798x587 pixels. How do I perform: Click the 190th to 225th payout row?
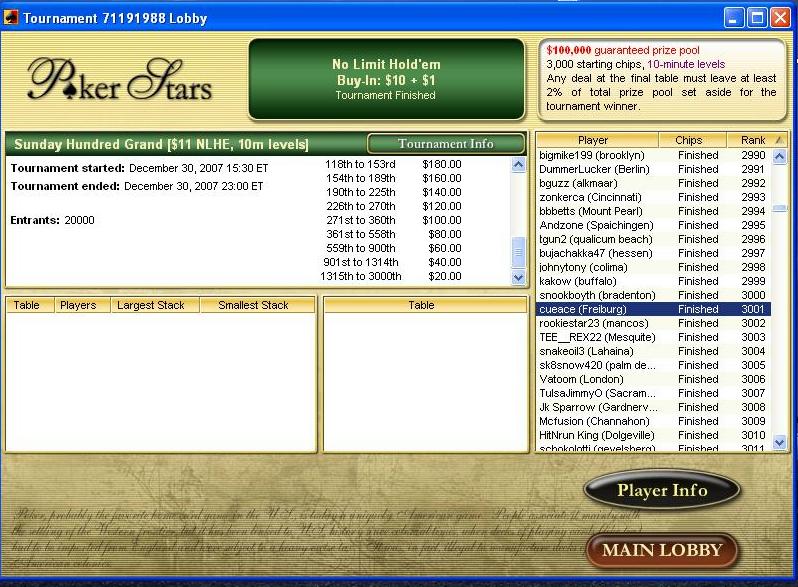coord(393,192)
